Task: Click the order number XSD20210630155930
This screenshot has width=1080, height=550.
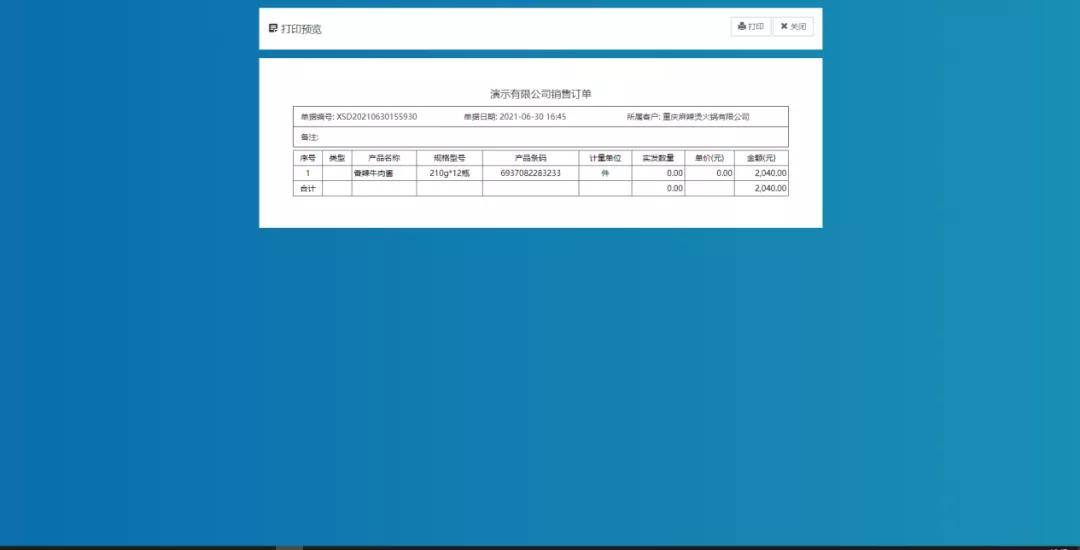Action: [376, 117]
